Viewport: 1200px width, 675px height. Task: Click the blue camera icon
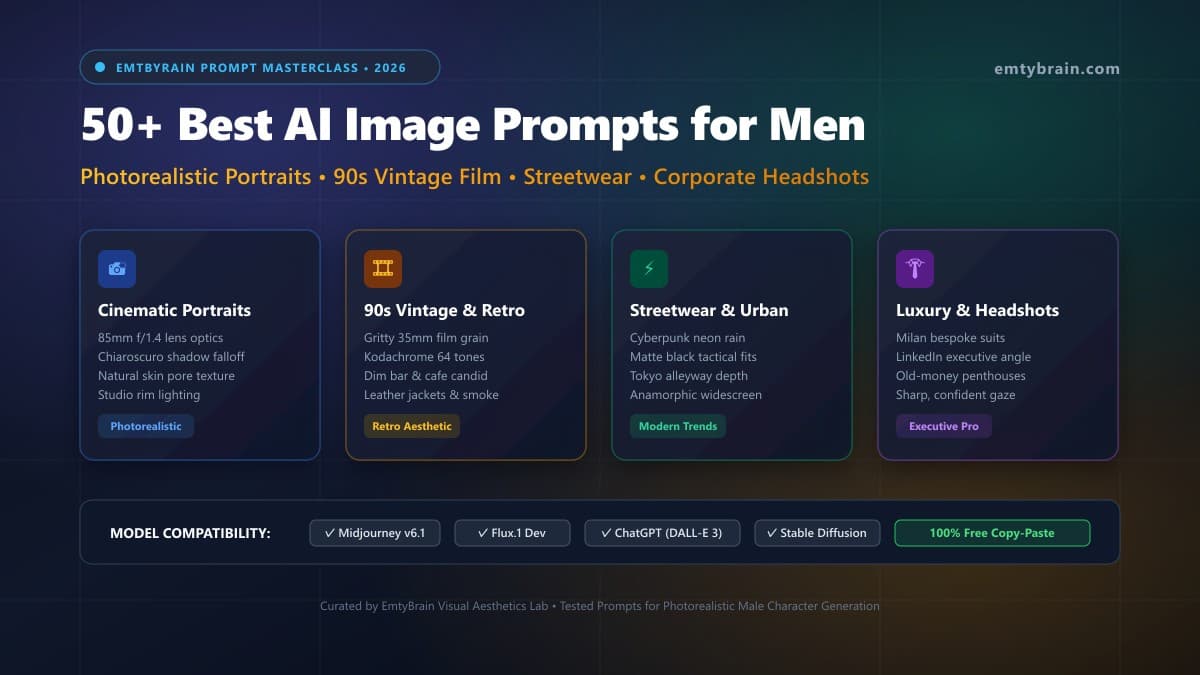(x=117, y=269)
